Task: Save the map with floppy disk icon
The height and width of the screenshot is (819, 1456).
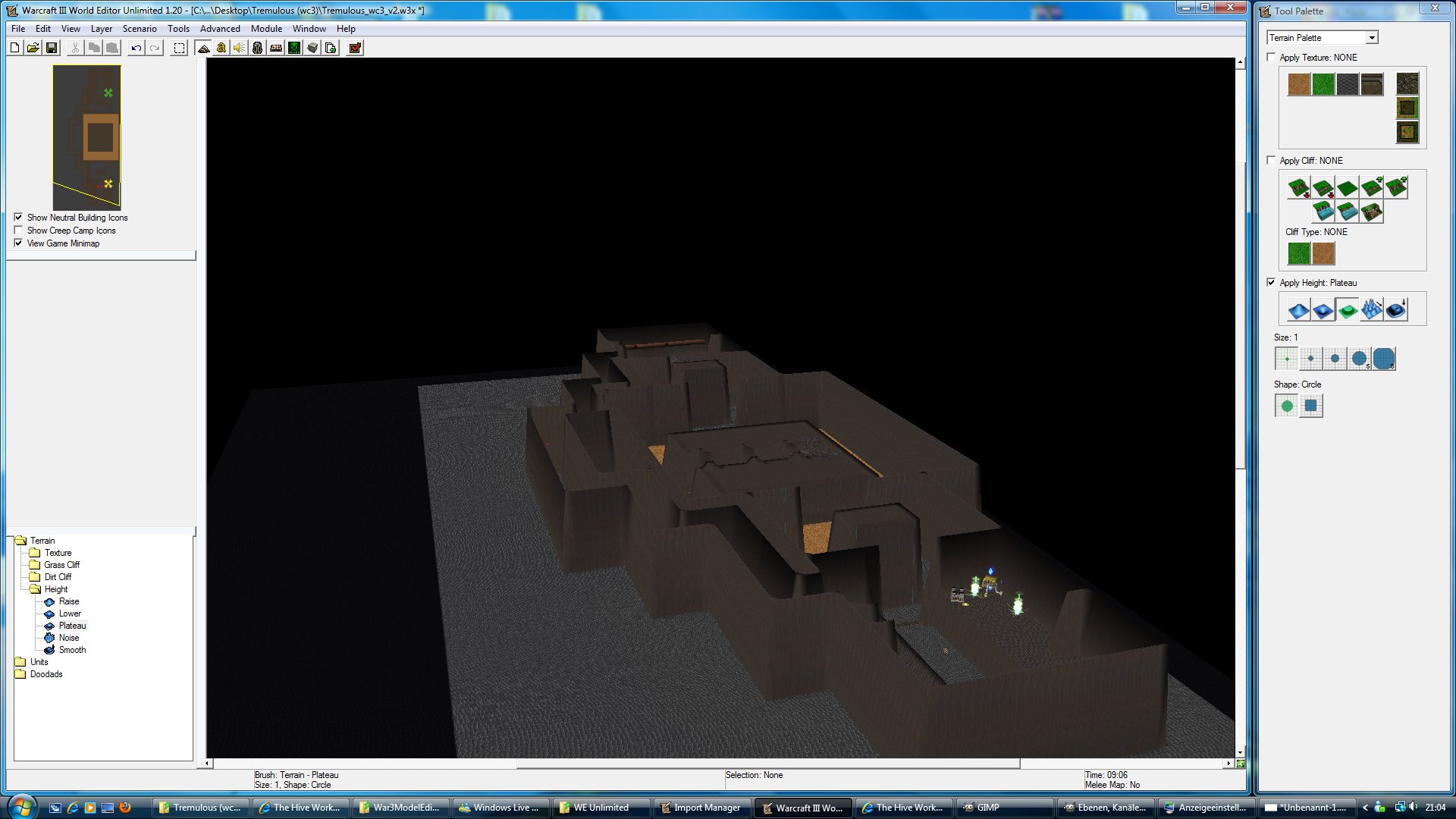Action: (x=52, y=48)
